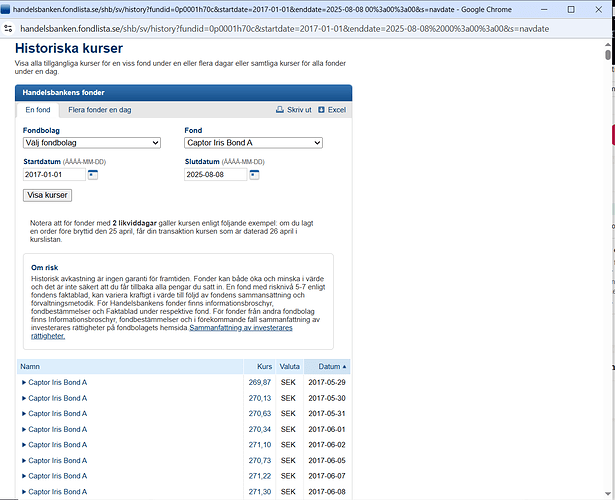This screenshot has height=500, width=615.
Task: Click the Startdatum input field
Action: point(54,175)
